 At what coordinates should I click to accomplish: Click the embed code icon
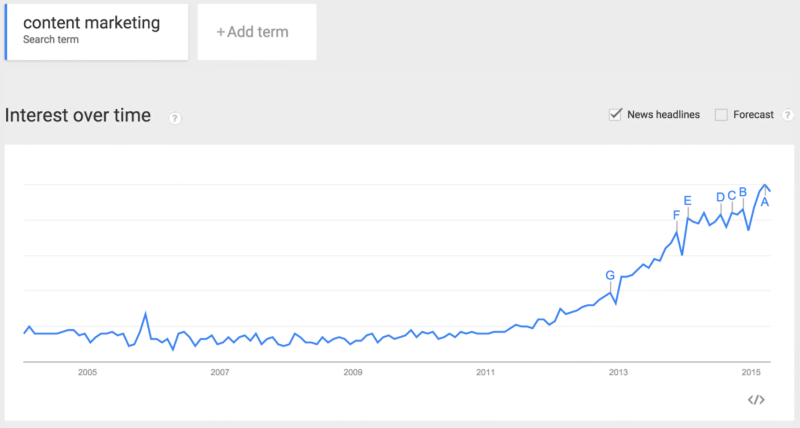(756, 399)
